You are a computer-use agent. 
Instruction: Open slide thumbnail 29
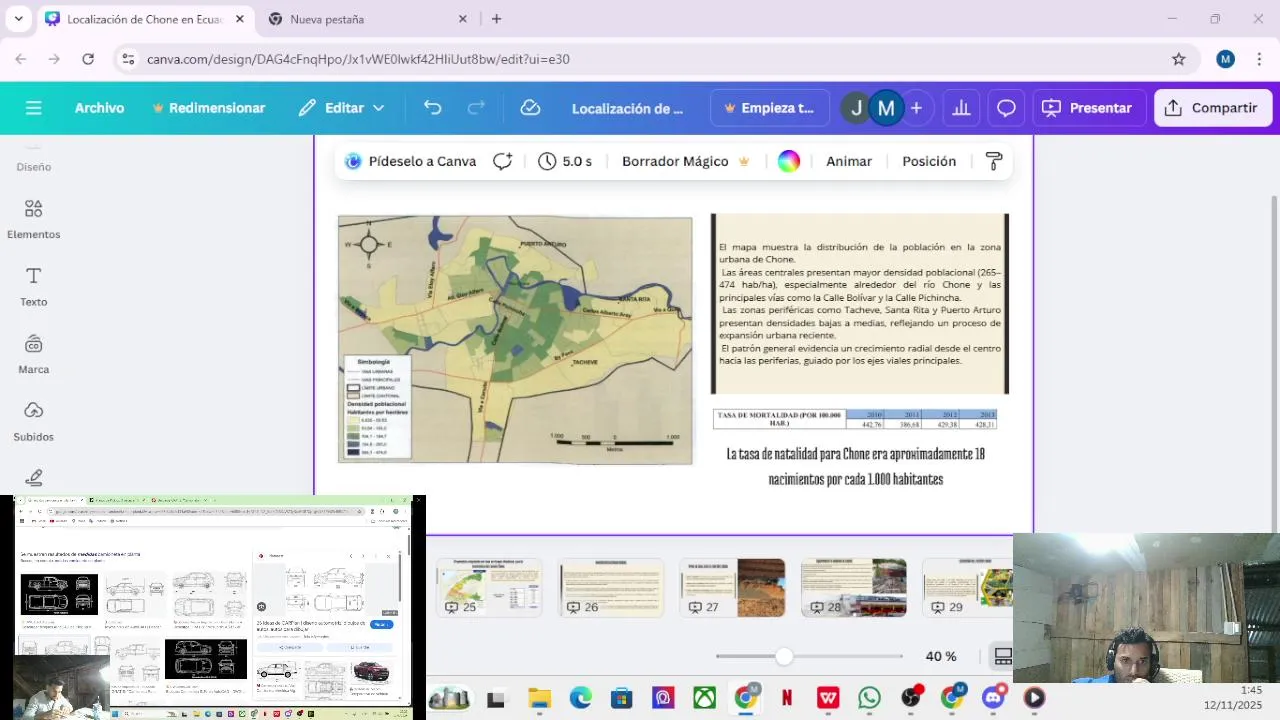pos(968,588)
